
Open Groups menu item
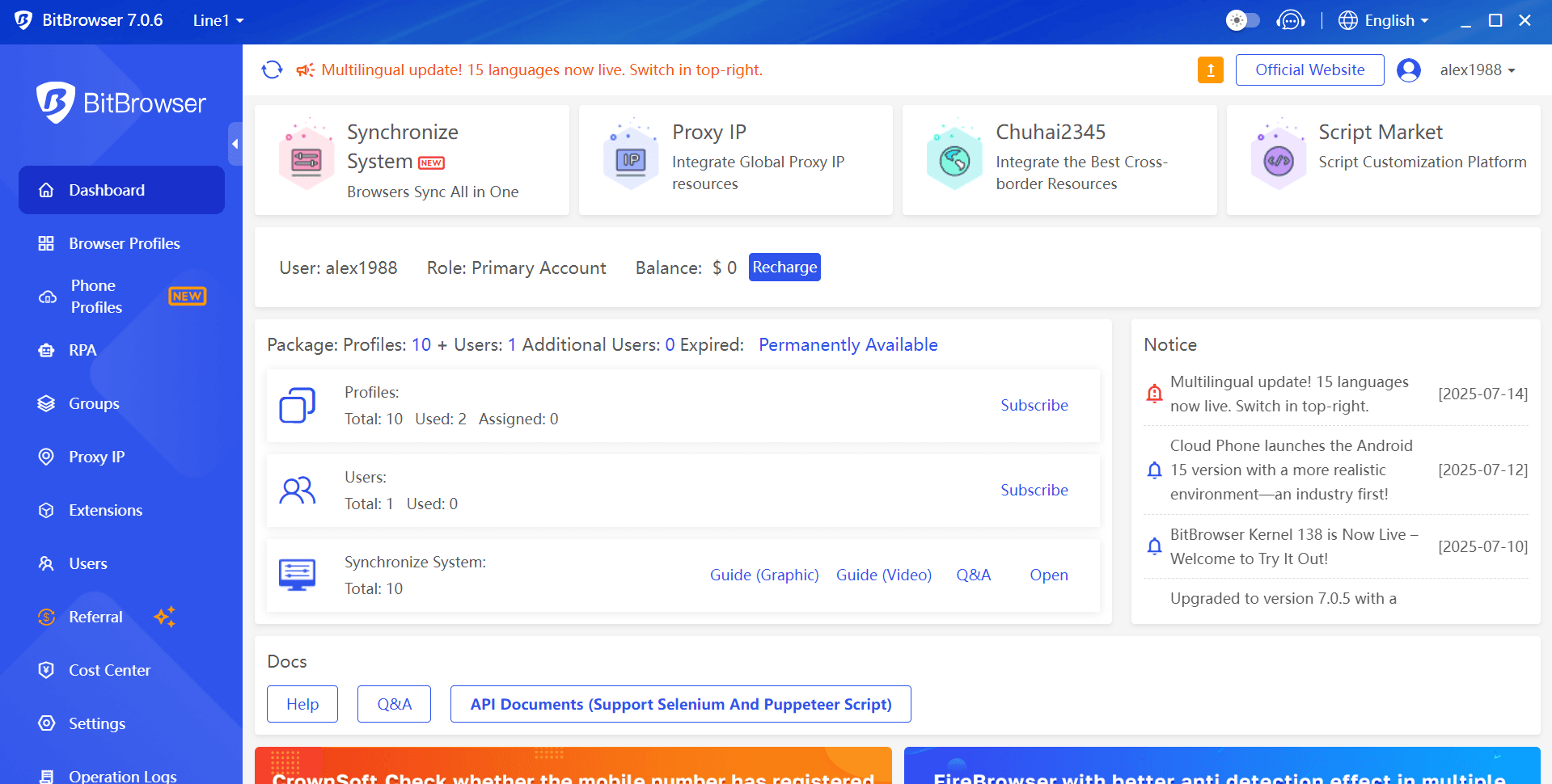pos(121,403)
